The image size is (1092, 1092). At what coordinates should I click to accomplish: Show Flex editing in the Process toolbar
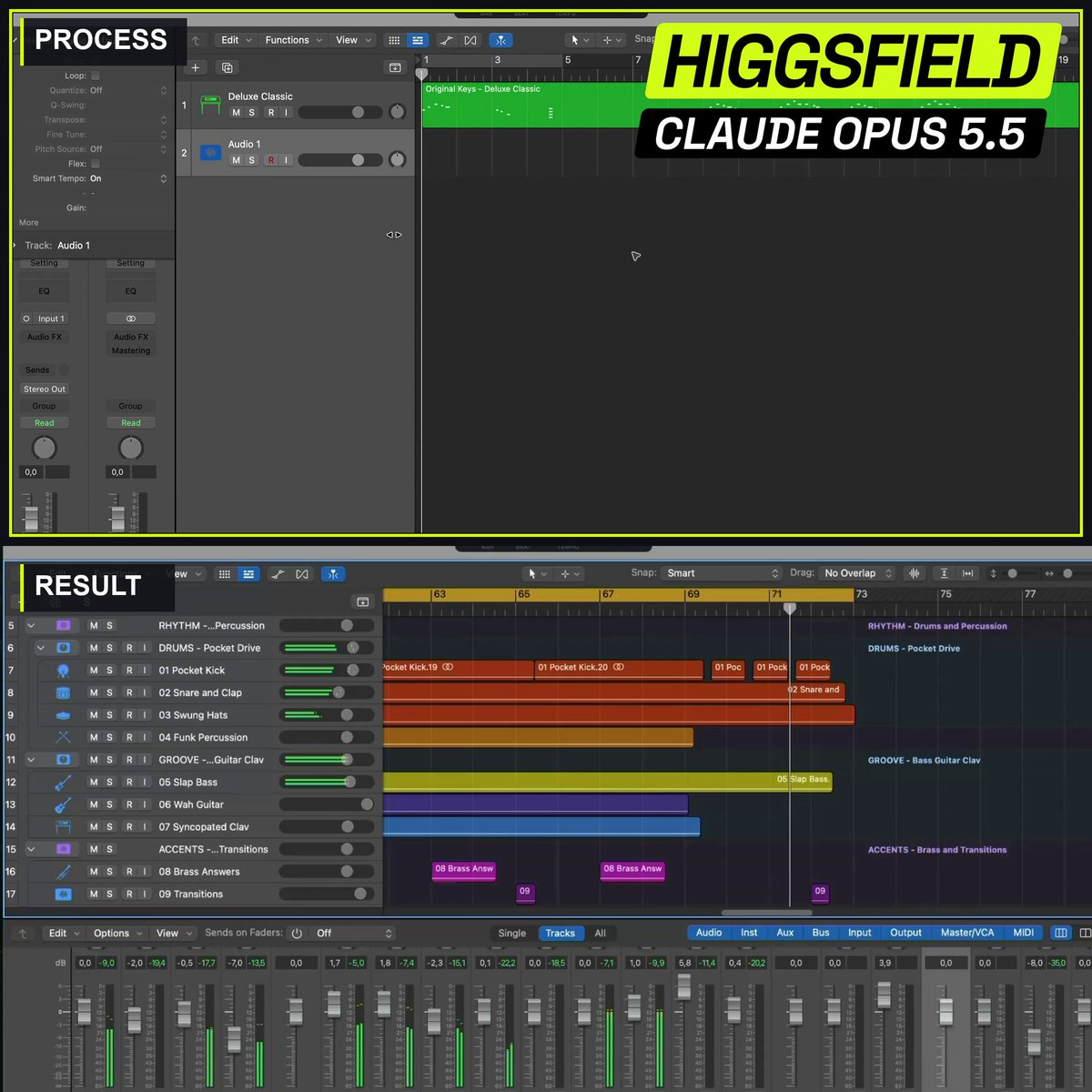[x=470, y=40]
